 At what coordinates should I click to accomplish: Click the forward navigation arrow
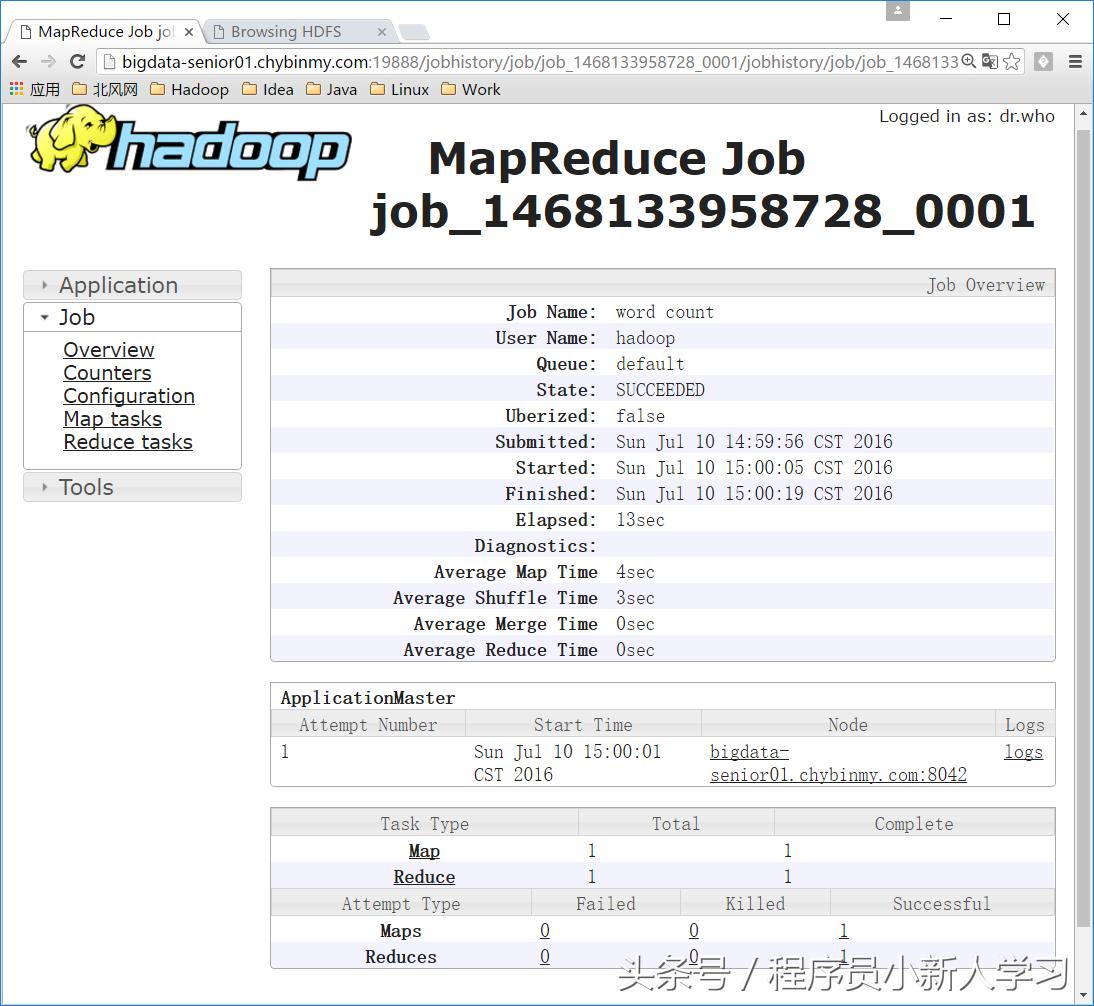click(x=48, y=61)
